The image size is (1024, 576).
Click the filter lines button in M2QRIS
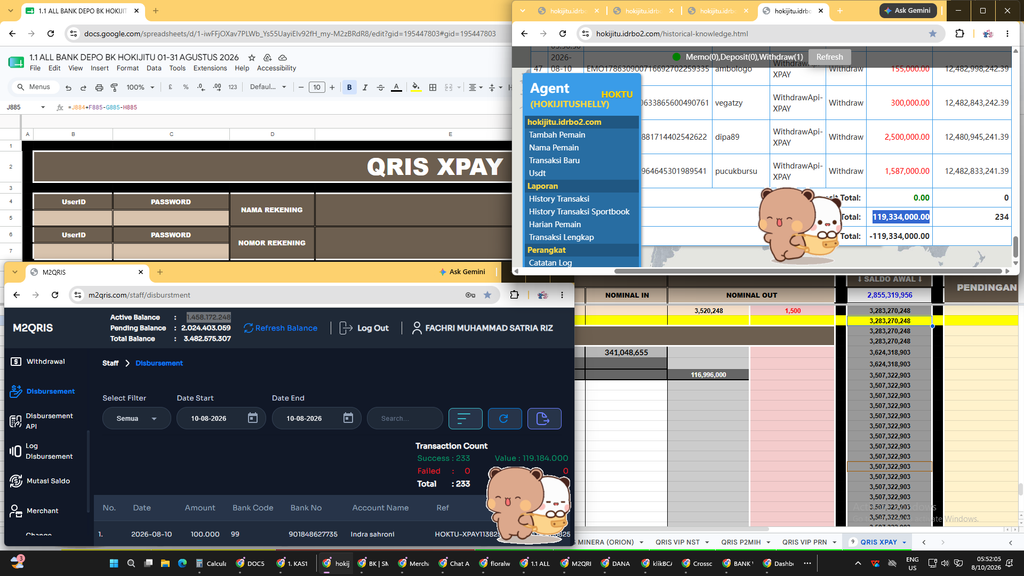pos(466,419)
